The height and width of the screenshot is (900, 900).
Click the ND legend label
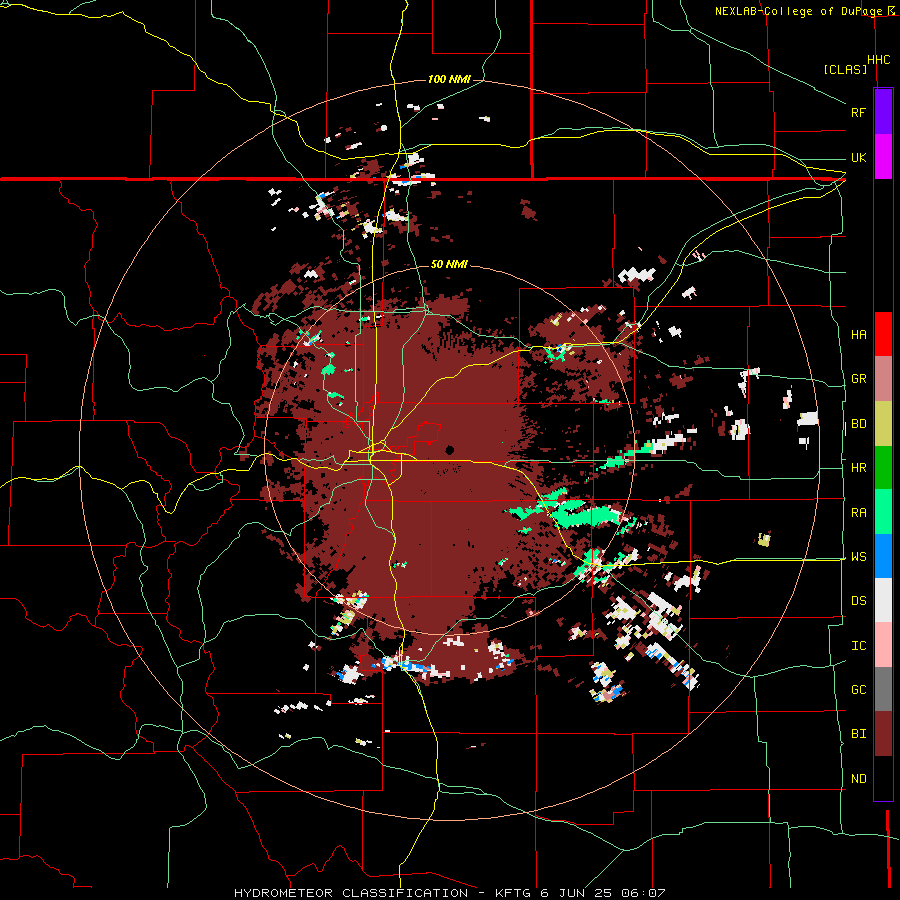coord(858,778)
